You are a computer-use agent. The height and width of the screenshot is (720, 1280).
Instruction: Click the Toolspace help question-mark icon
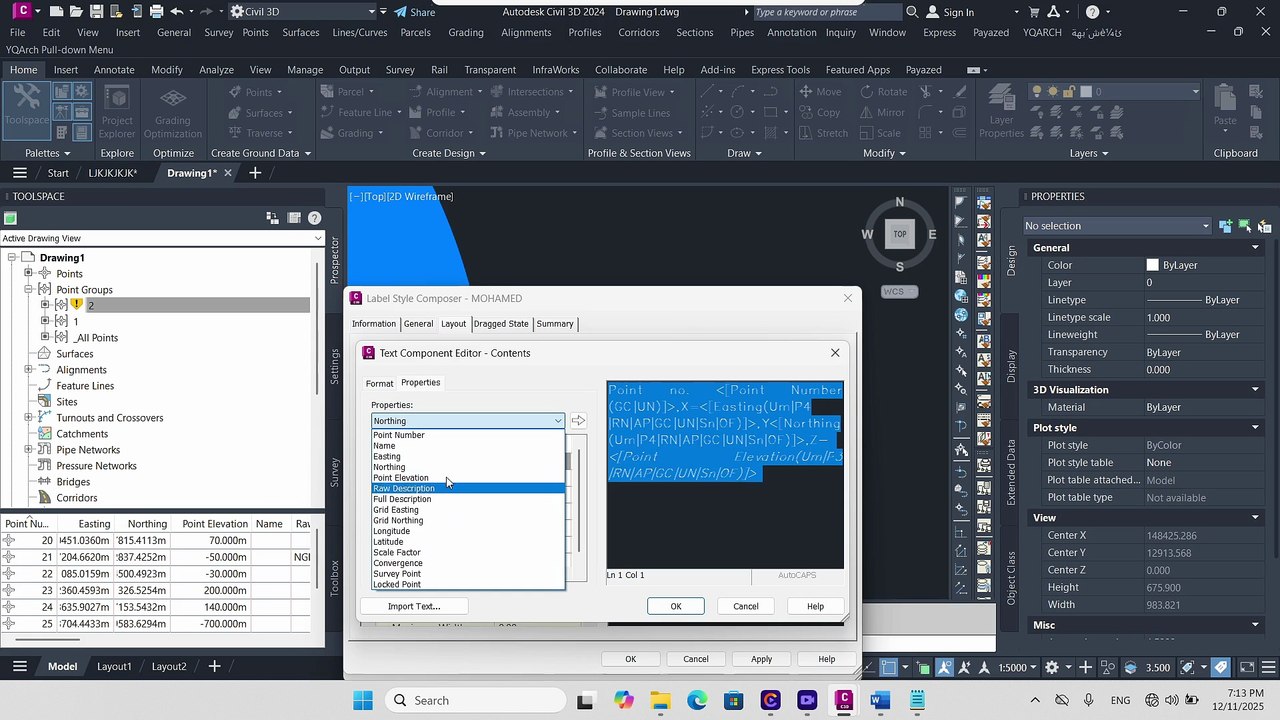[314, 218]
